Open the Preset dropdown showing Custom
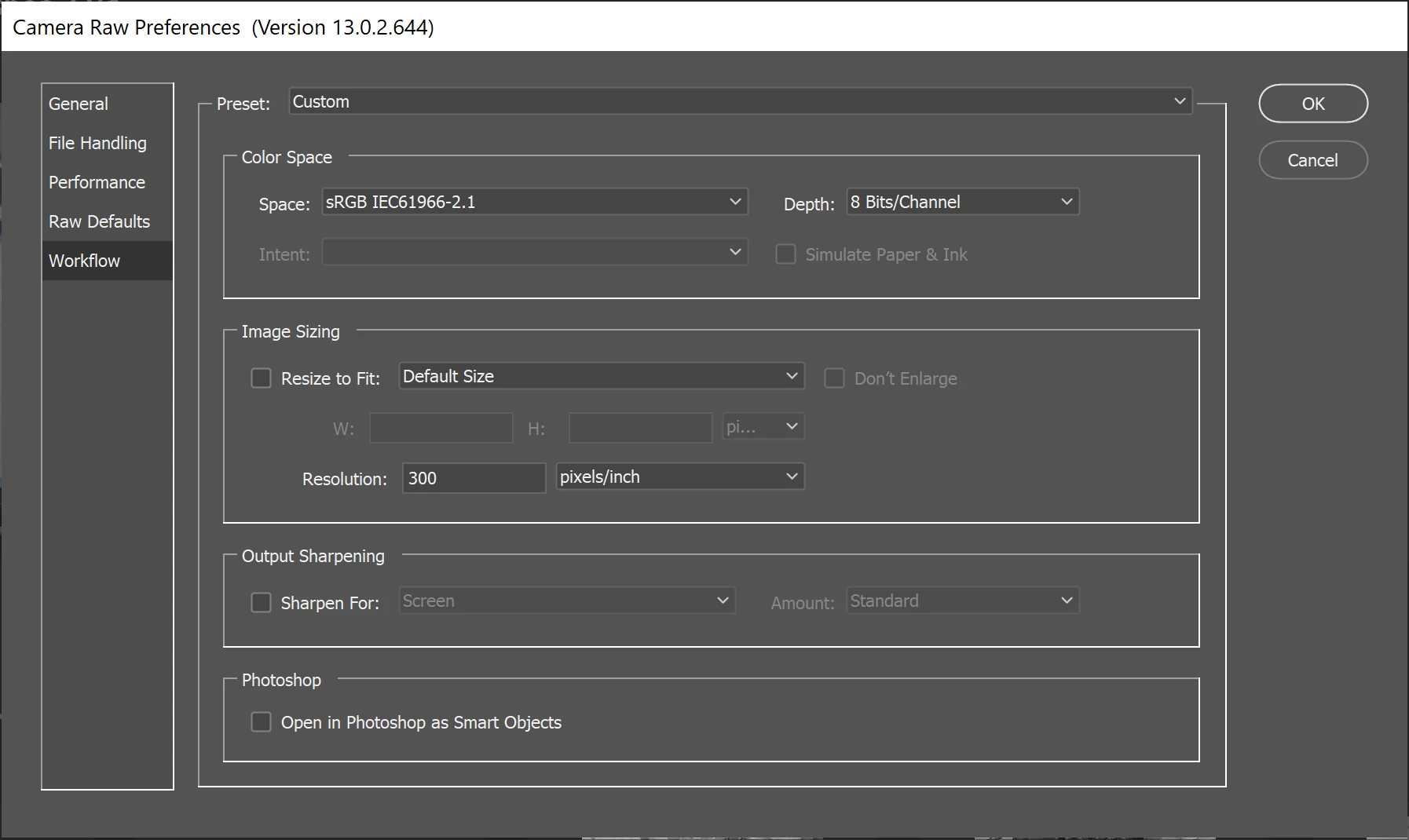Screen dimensions: 1409x840 click(x=741, y=101)
